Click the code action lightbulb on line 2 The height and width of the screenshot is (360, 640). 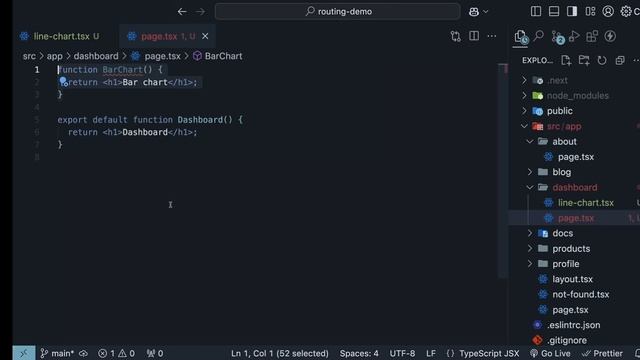coord(63,82)
